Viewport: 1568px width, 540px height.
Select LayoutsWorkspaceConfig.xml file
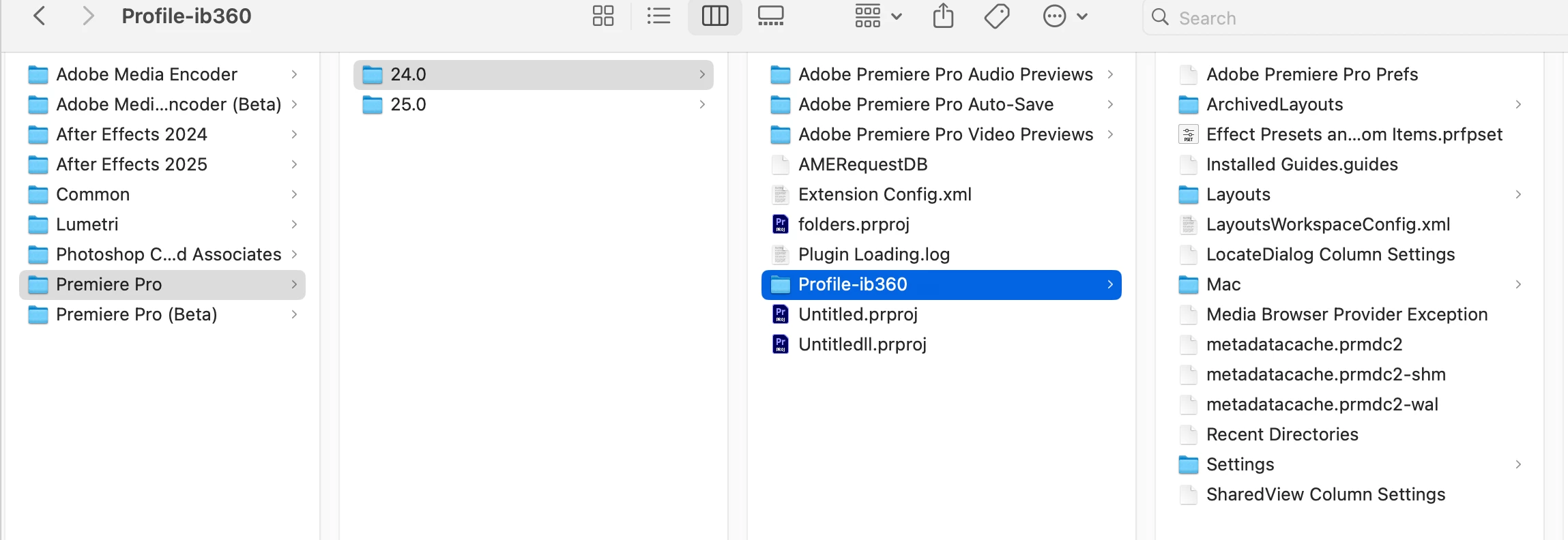pyautogui.click(x=1350, y=224)
